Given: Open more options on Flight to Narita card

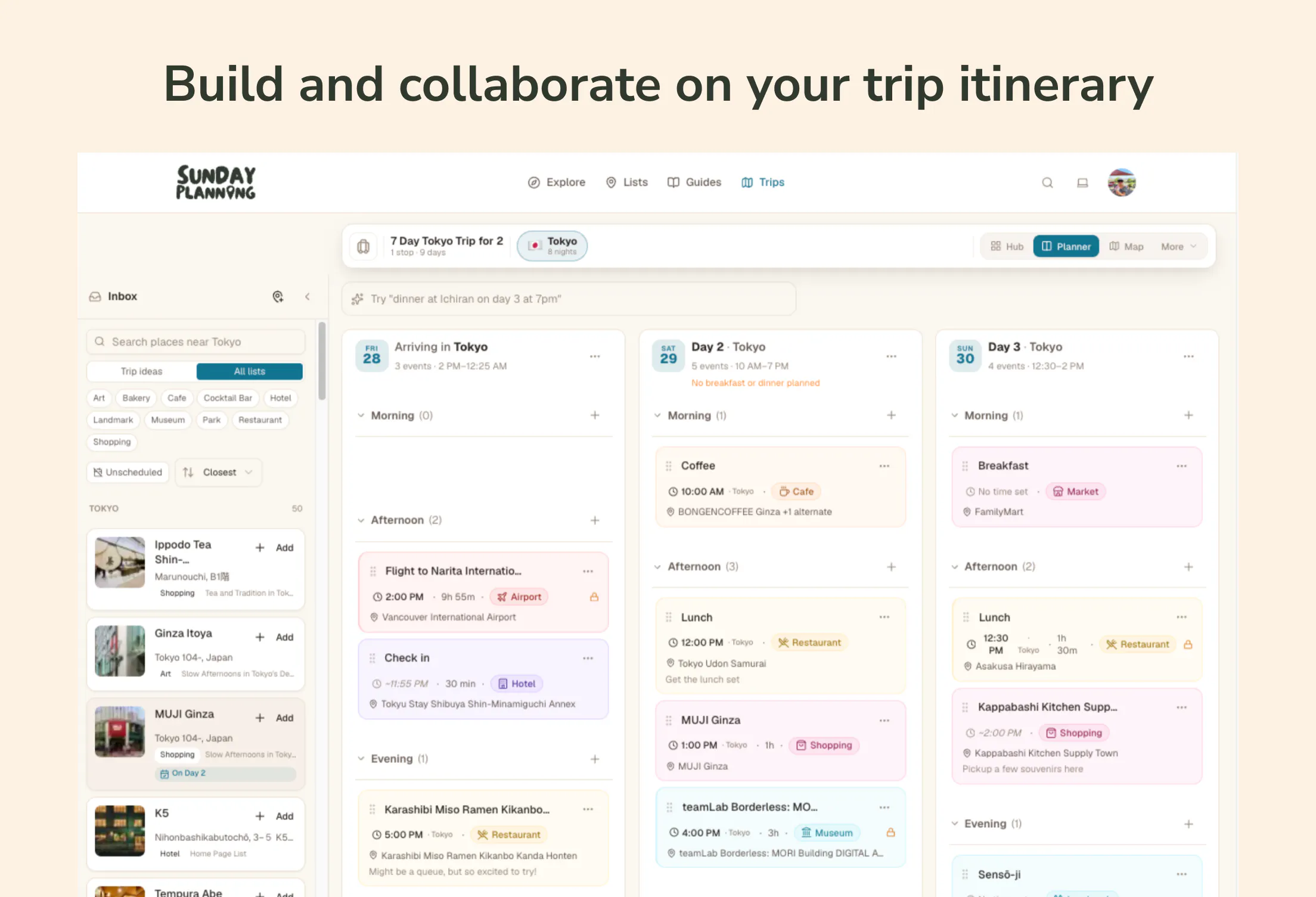Looking at the screenshot, I should (588, 571).
